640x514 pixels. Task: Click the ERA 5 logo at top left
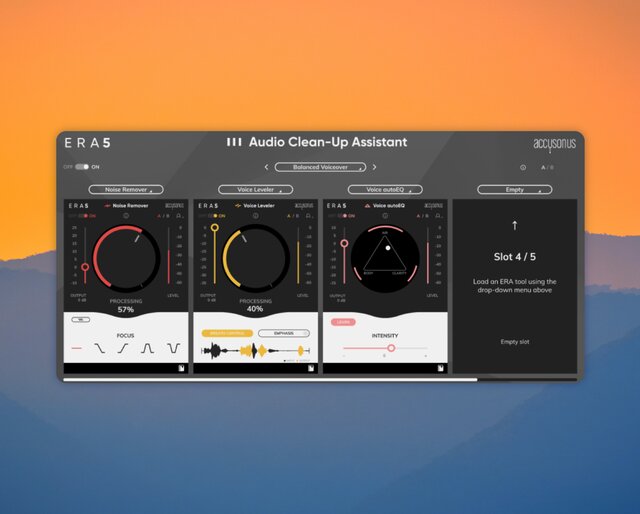[87, 143]
